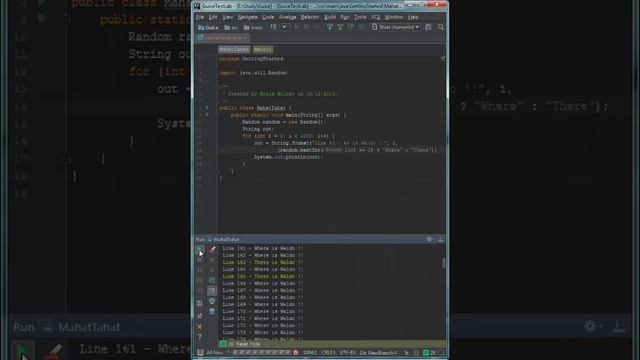Pause the Run panel output
Image resolution: width=640 pixels, height=360 pixels.
200,270
